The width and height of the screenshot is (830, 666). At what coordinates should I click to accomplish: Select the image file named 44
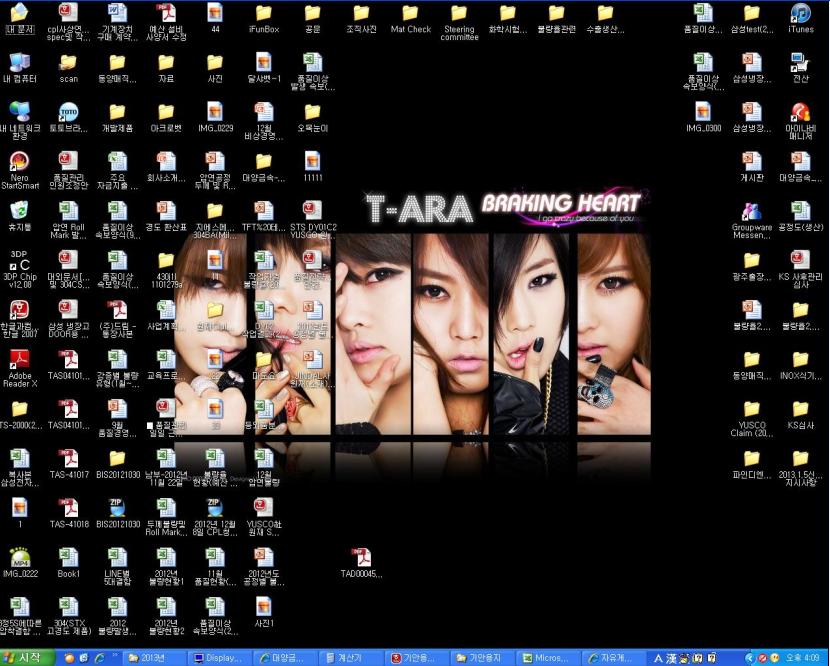(x=215, y=18)
